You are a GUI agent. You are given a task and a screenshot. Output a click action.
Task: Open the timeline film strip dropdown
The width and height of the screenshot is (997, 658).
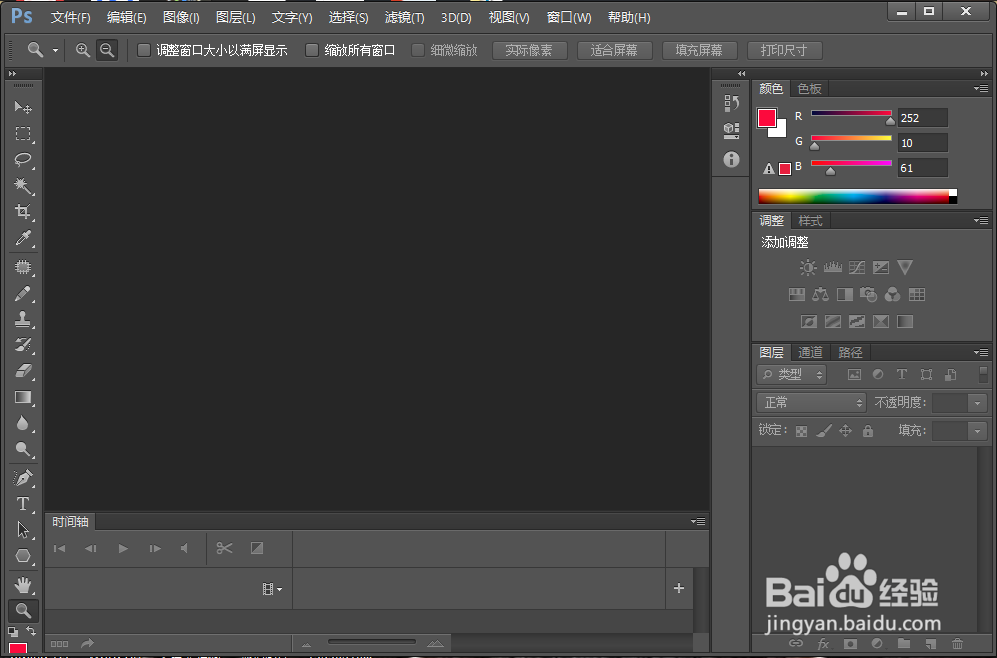pos(272,589)
